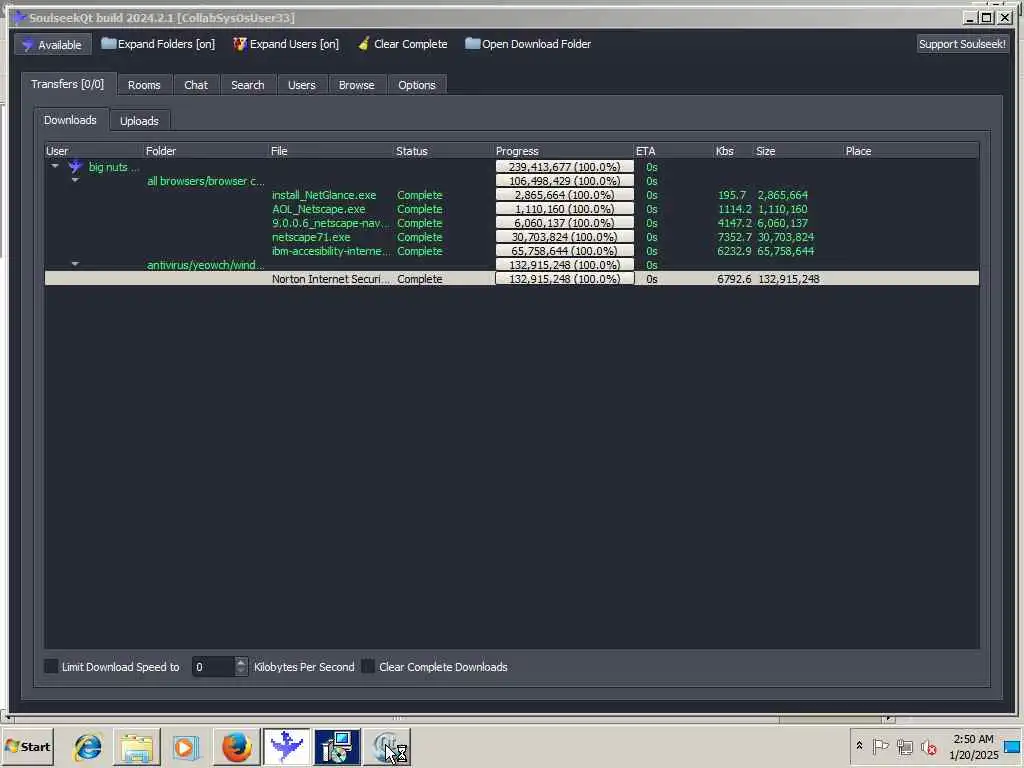Select the AOL_Netscape.exe file
Screen dimensions: 1024x768
point(319,209)
